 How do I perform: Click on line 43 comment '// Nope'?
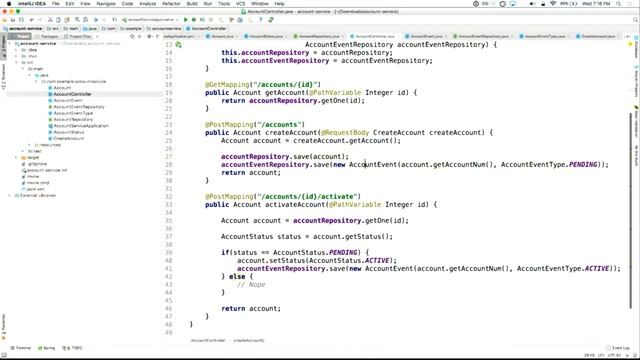click(x=251, y=284)
